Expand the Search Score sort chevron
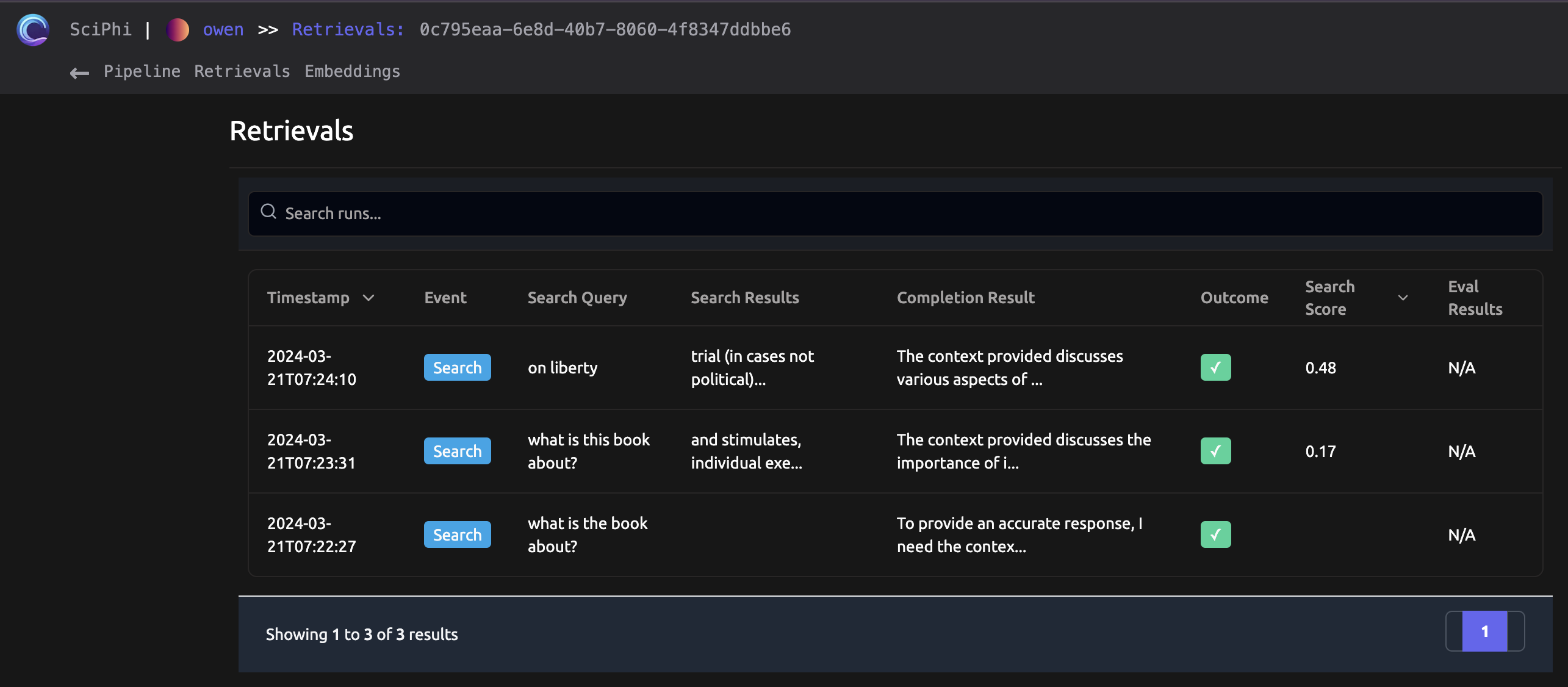The width and height of the screenshot is (1568, 687). [x=1403, y=298]
